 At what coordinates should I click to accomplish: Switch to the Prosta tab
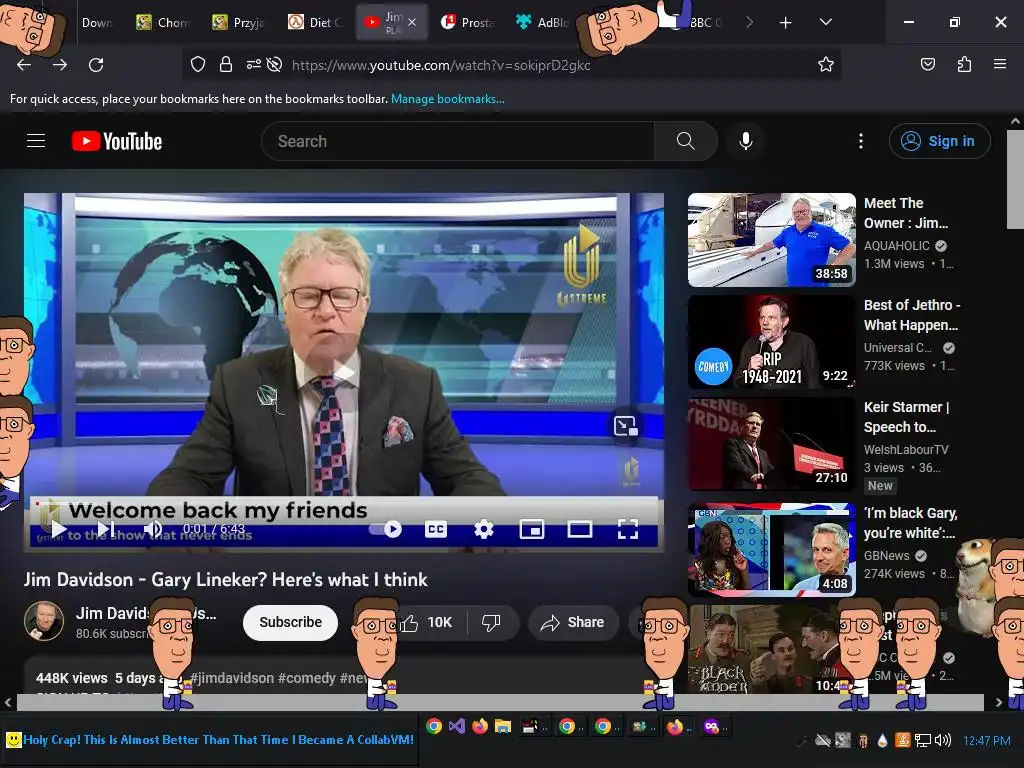468,22
